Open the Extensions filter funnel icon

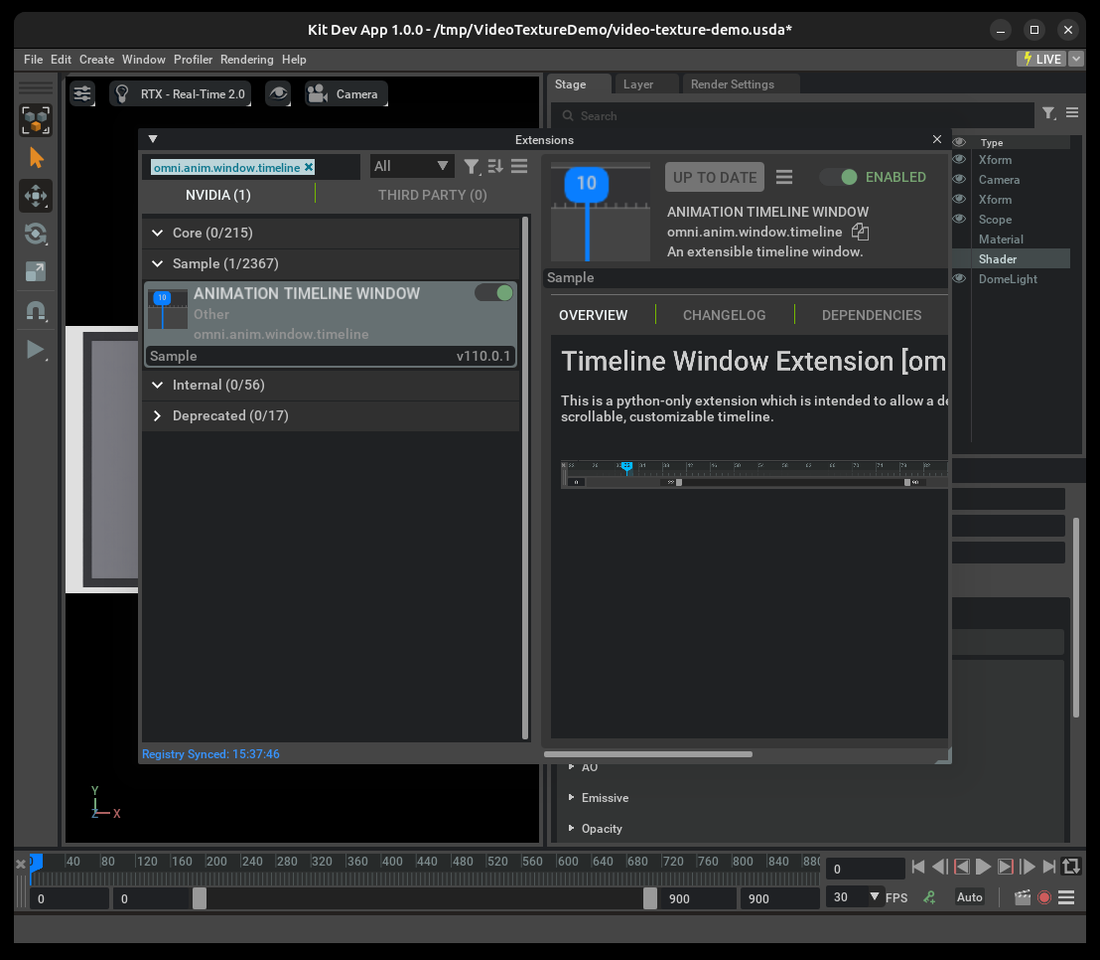click(x=471, y=166)
